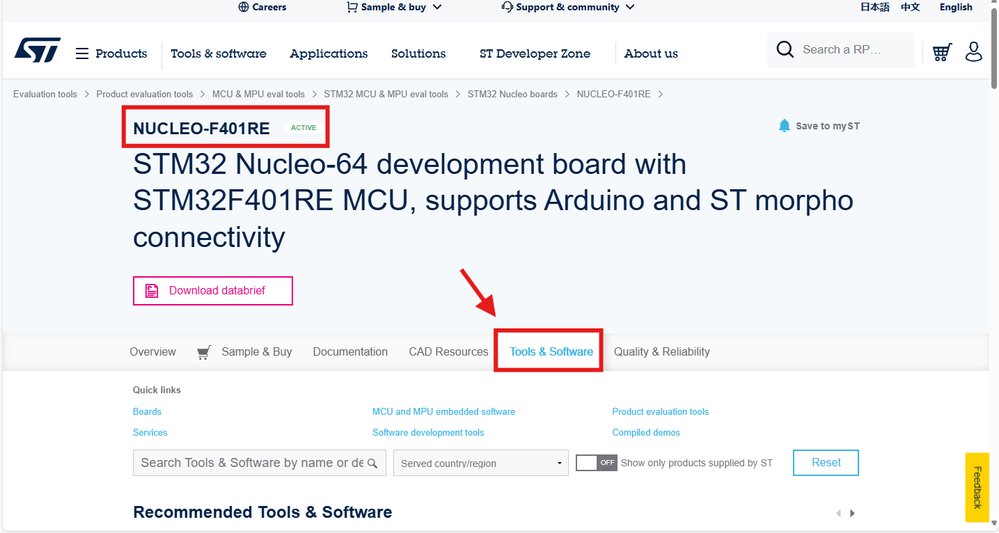Click Search Tools & Software input field
This screenshot has height=533, width=999.
[259, 463]
